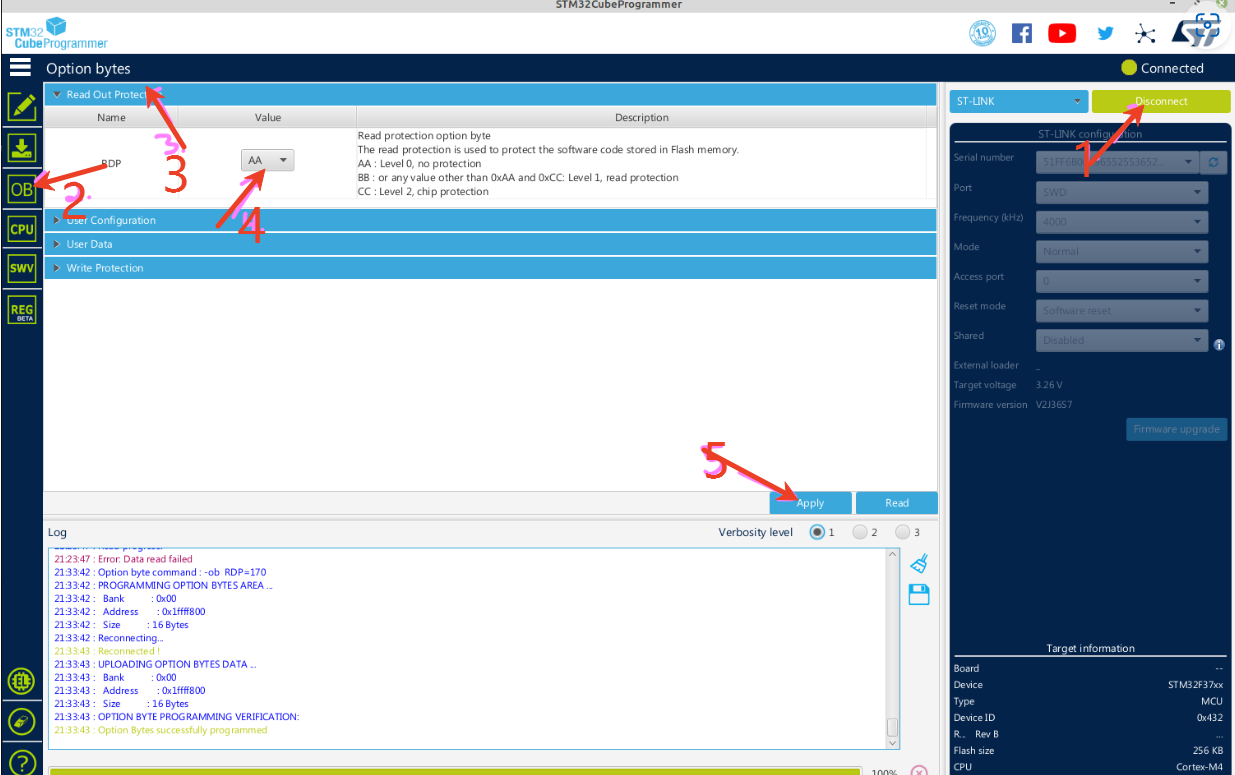Open the log settings wrench icon
This screenshot has height=775, width=1235.
(x=21, y=722)
